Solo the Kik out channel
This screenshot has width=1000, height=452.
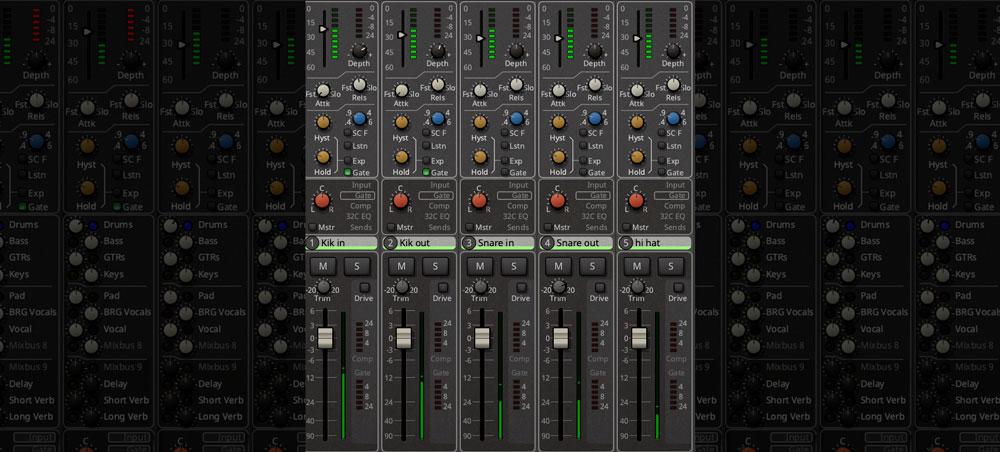coord(436,266)
